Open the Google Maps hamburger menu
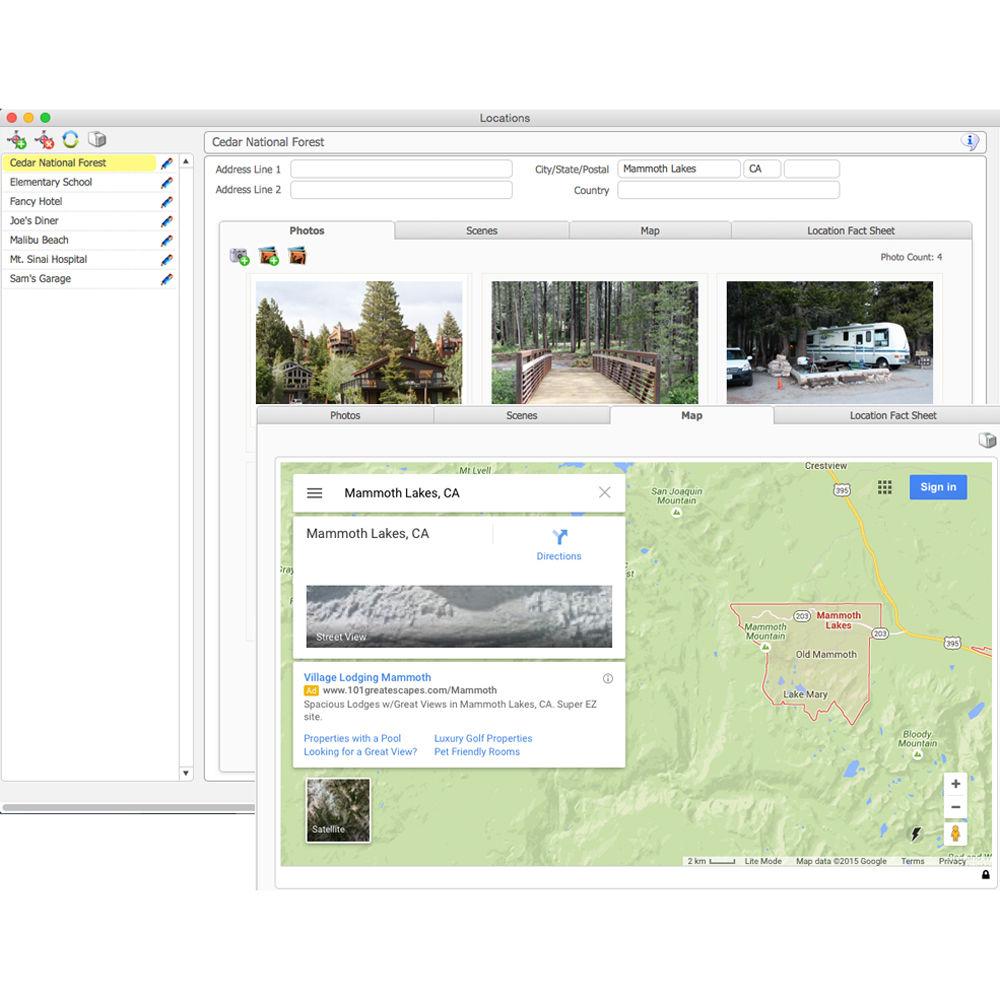The height and width of the screenshot is (1000, 1000). [x=315, y=493]
